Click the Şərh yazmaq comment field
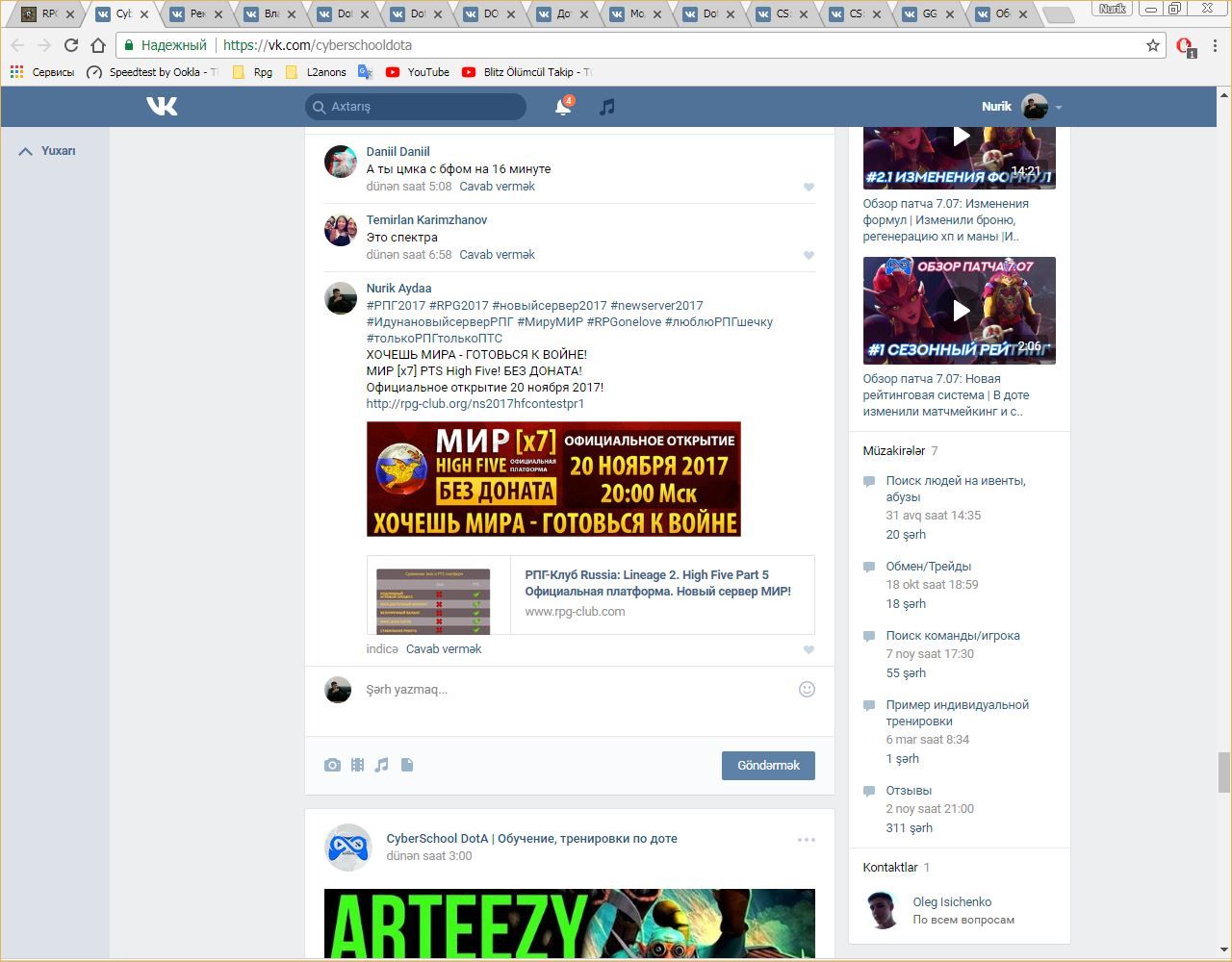Viewport: 1232px width, 962px height. (x=577, y=690)
